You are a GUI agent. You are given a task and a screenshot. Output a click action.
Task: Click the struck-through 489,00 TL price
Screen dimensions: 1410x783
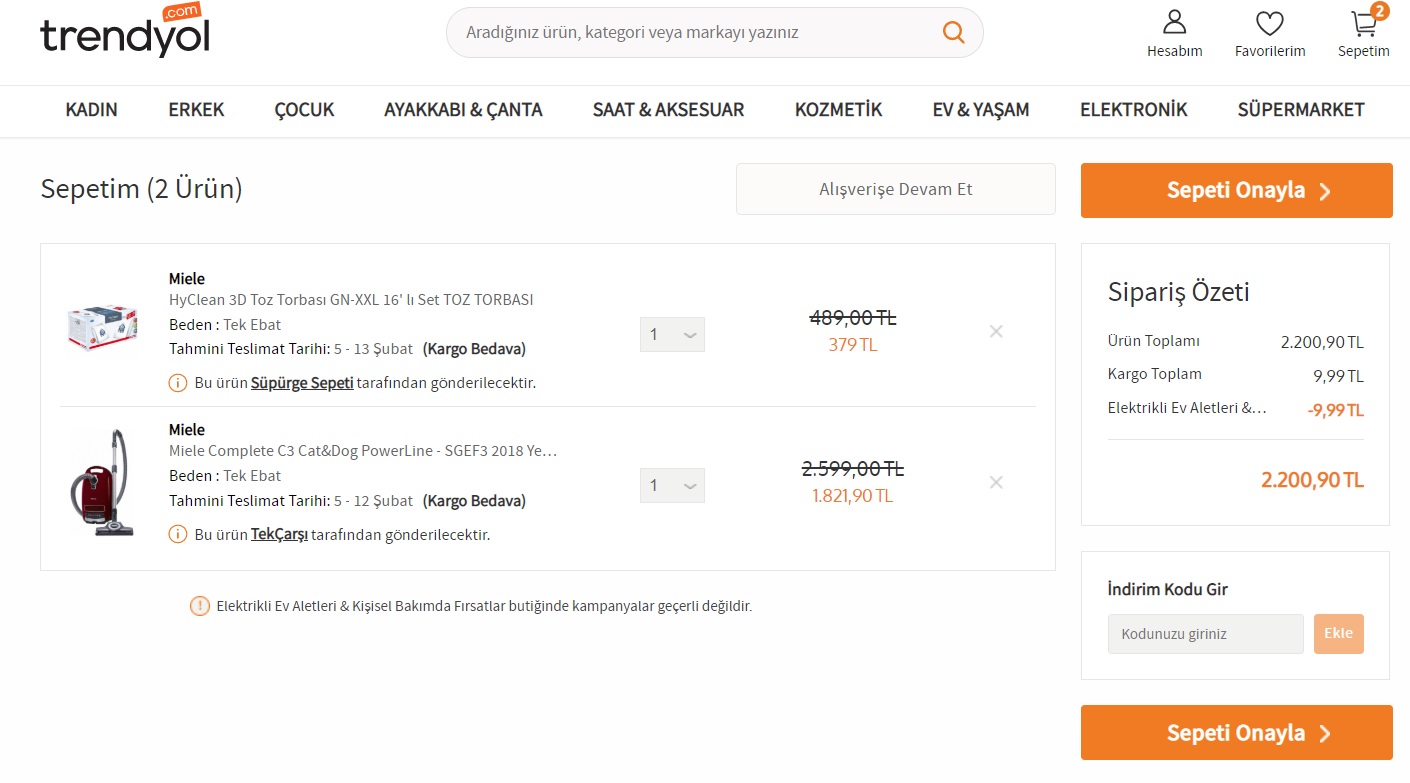pos(853,318)
